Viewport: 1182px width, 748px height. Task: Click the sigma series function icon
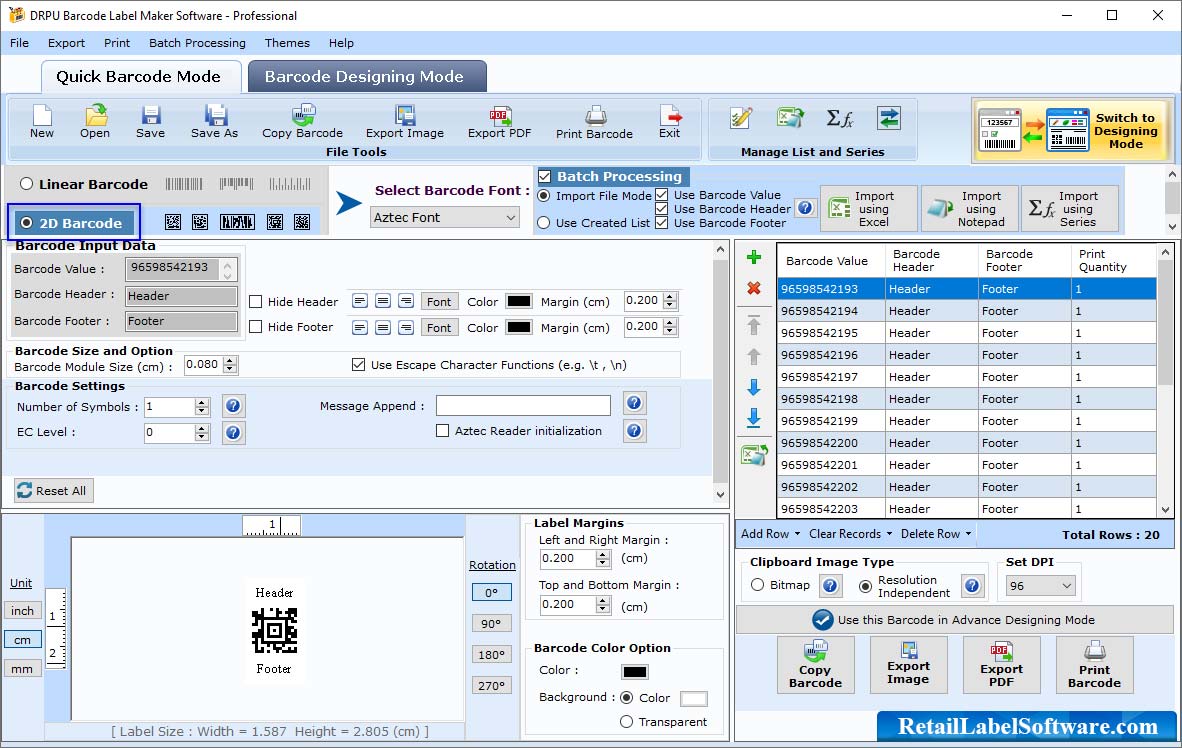840,118
